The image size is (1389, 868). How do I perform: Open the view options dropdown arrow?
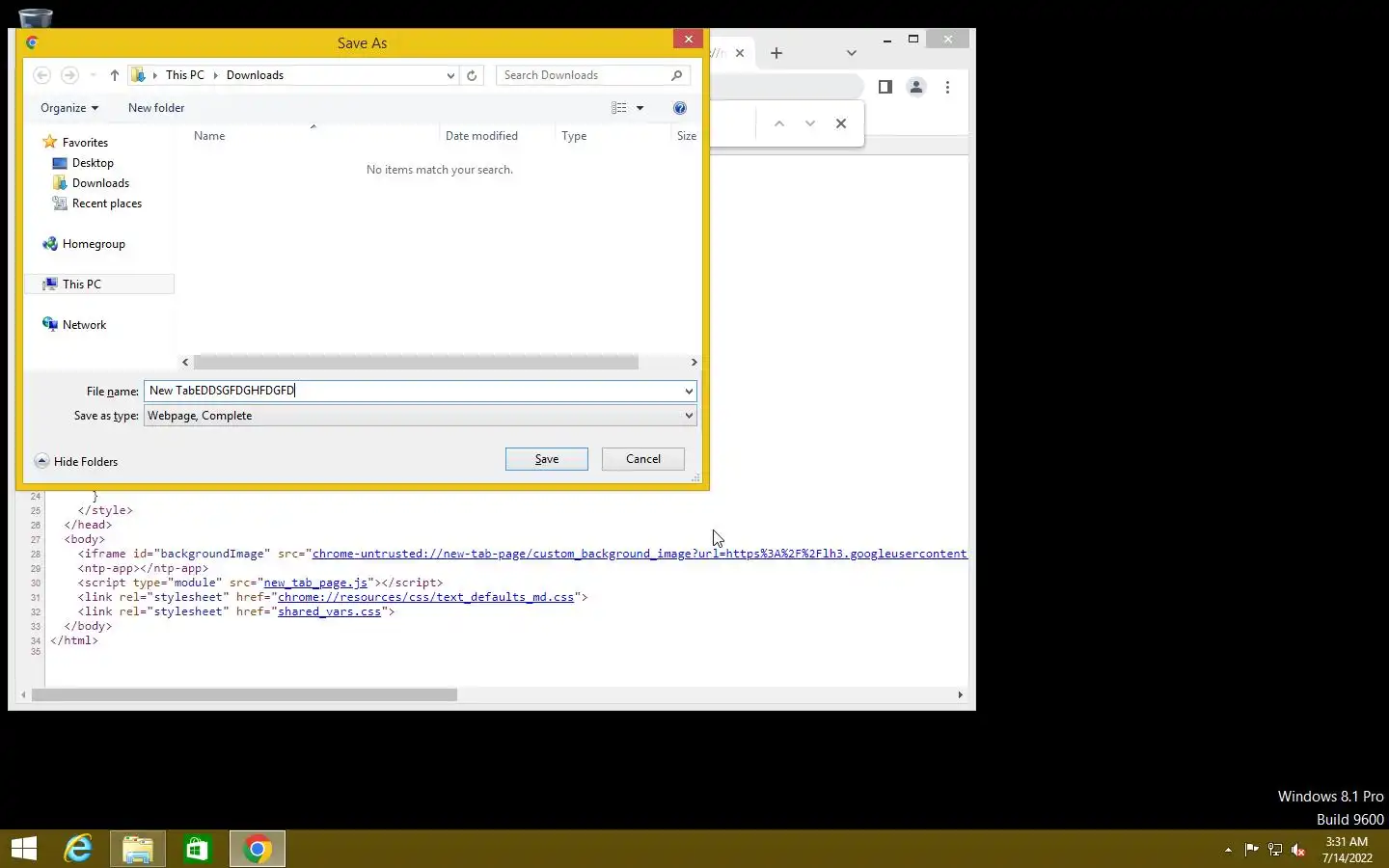[640, 108]
